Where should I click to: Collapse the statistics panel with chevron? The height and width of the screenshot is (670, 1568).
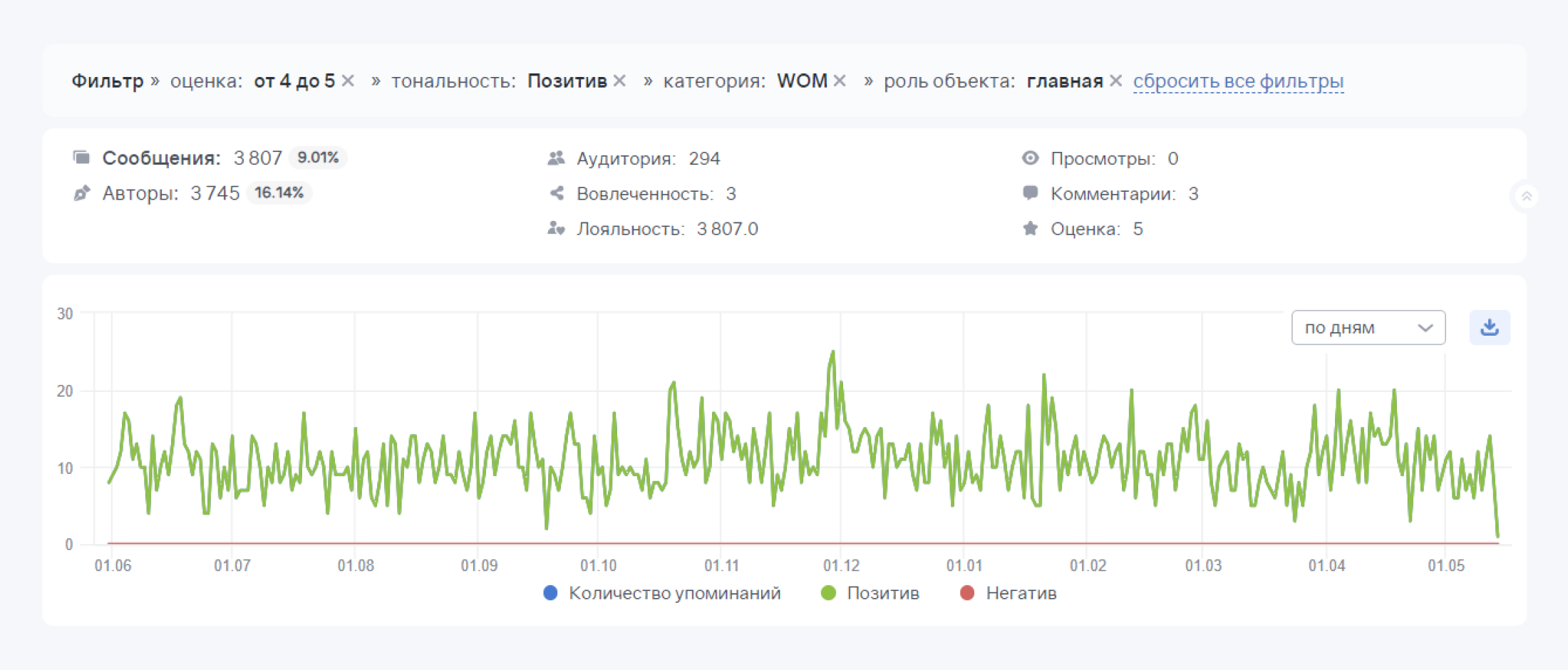[1526, 196]
